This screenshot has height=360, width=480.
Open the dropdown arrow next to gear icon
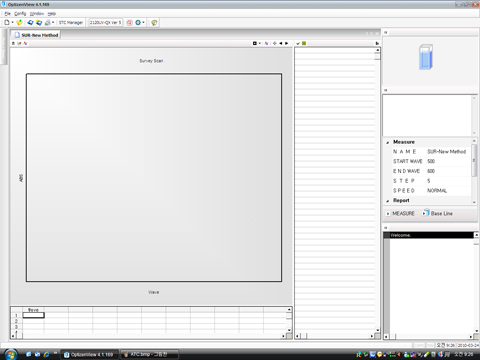(x=143, y=22)
